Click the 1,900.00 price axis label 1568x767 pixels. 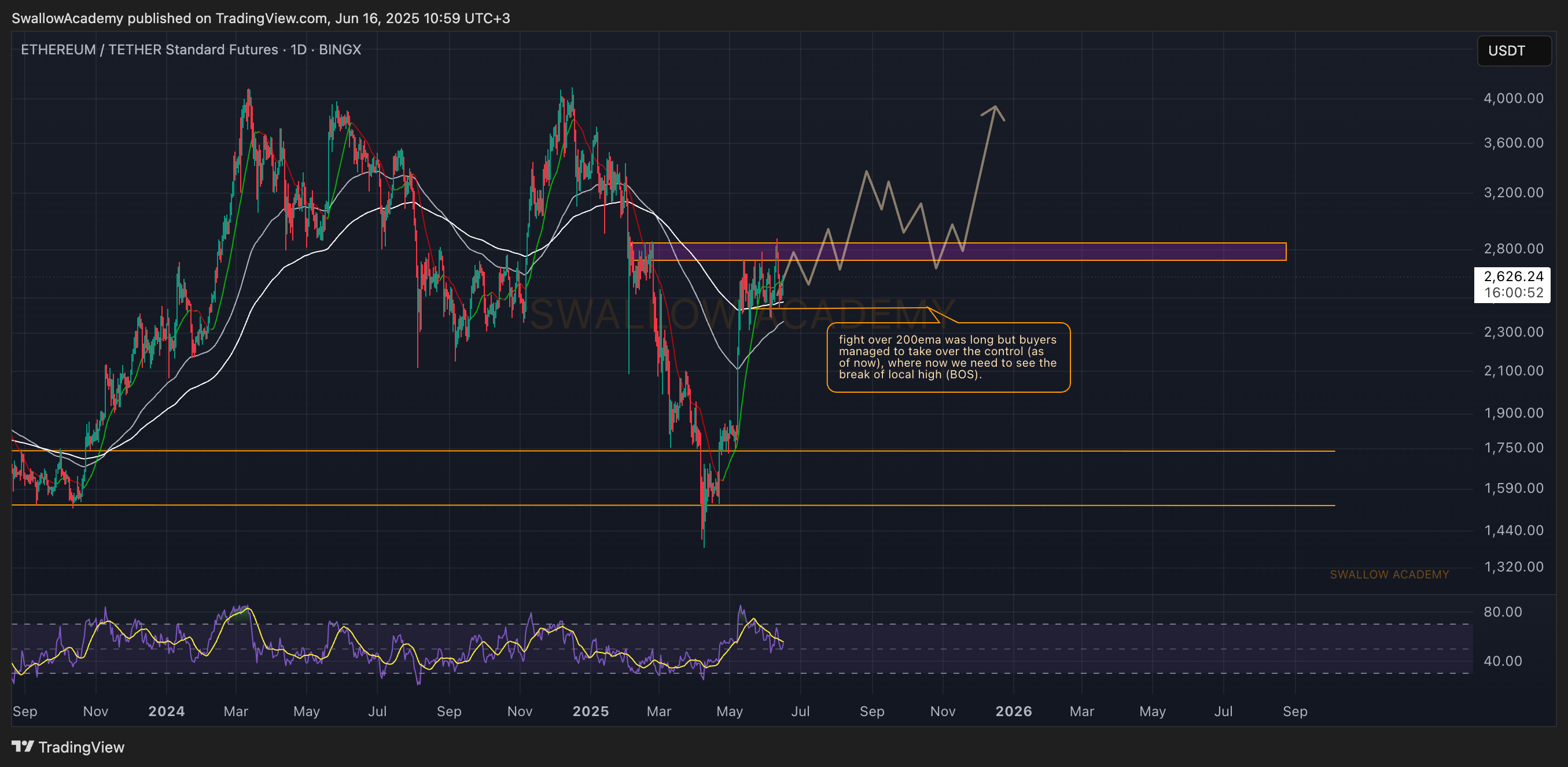1513,413
